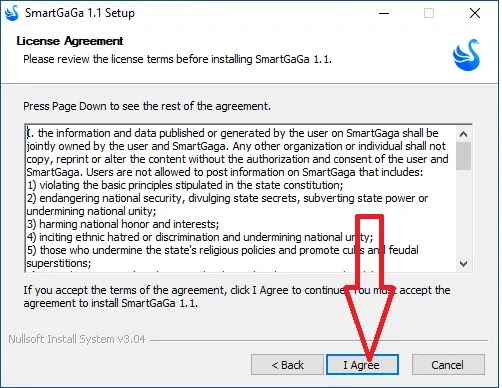Click the license scrollbar up arrow
Screen dimensions: 502x388
click(x=463, y=134)
